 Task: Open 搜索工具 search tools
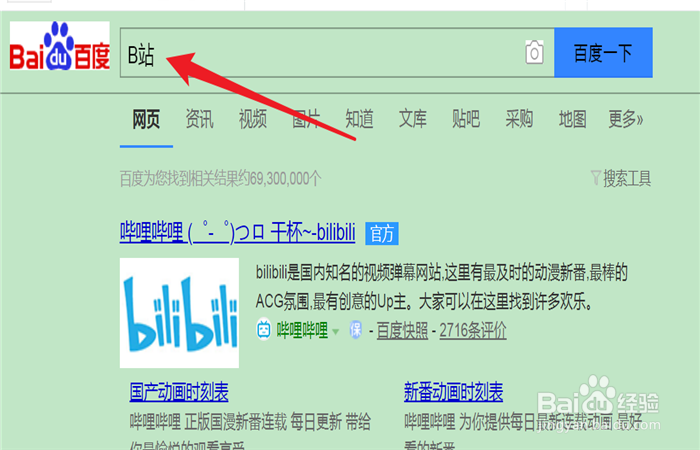tap(627, 179)
